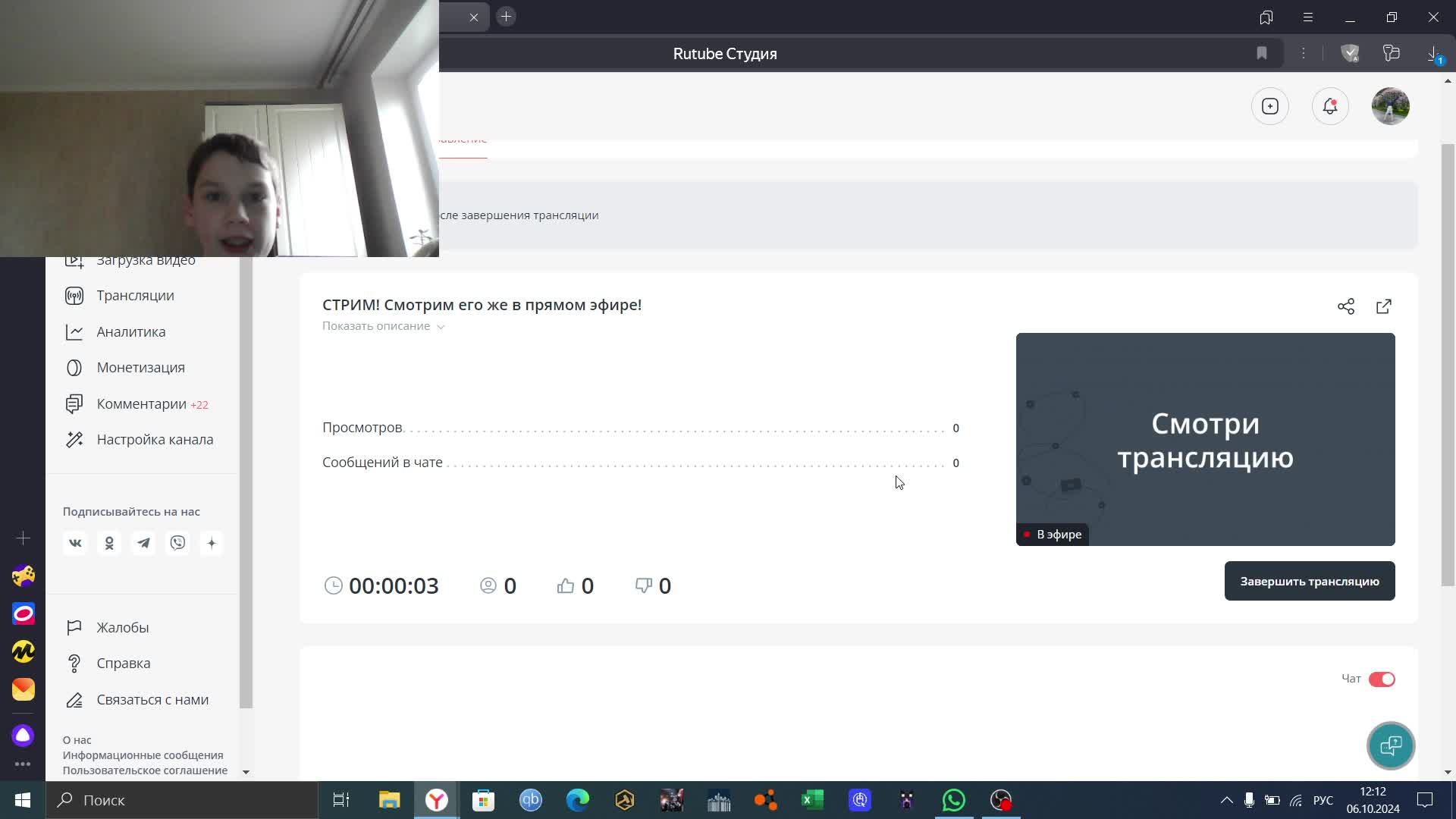Viewport: 1456px width, 819px height.
Task: Open the Yandex Browser protection shield
Action: coord(1350,53)
